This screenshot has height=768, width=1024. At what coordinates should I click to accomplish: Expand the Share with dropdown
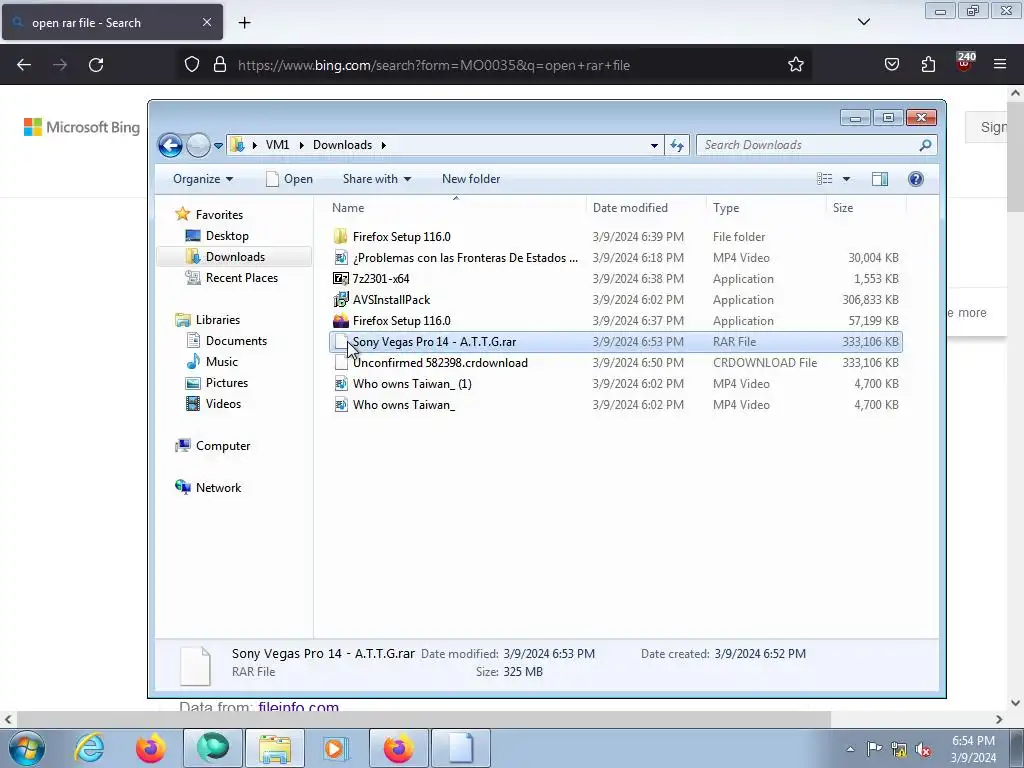[x=377, y=179]
